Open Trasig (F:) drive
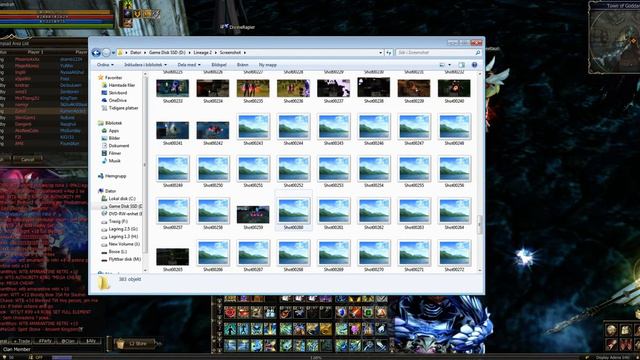Viewport: 640px width, 360px height. click(x=115, y=222)
